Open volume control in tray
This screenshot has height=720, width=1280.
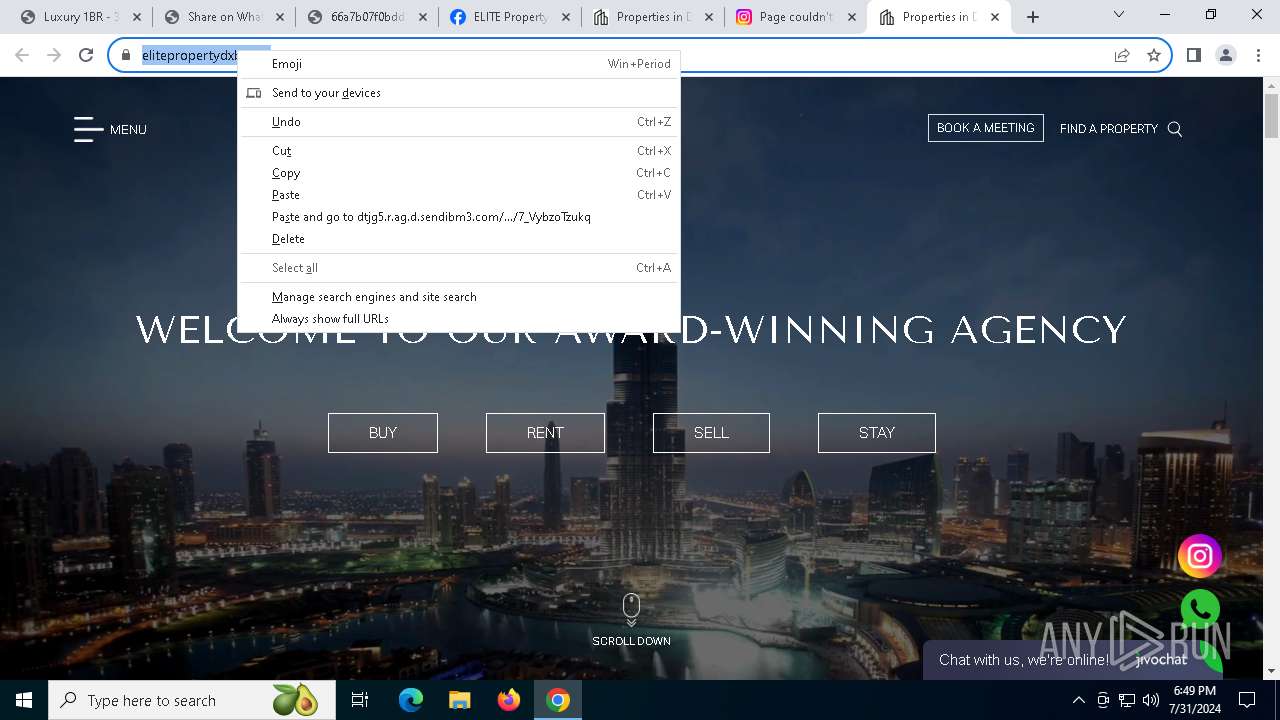[1151, 700]
